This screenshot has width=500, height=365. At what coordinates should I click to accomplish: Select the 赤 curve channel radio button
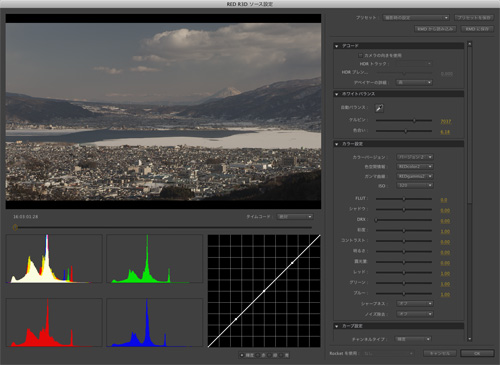[x=258, y=355]
